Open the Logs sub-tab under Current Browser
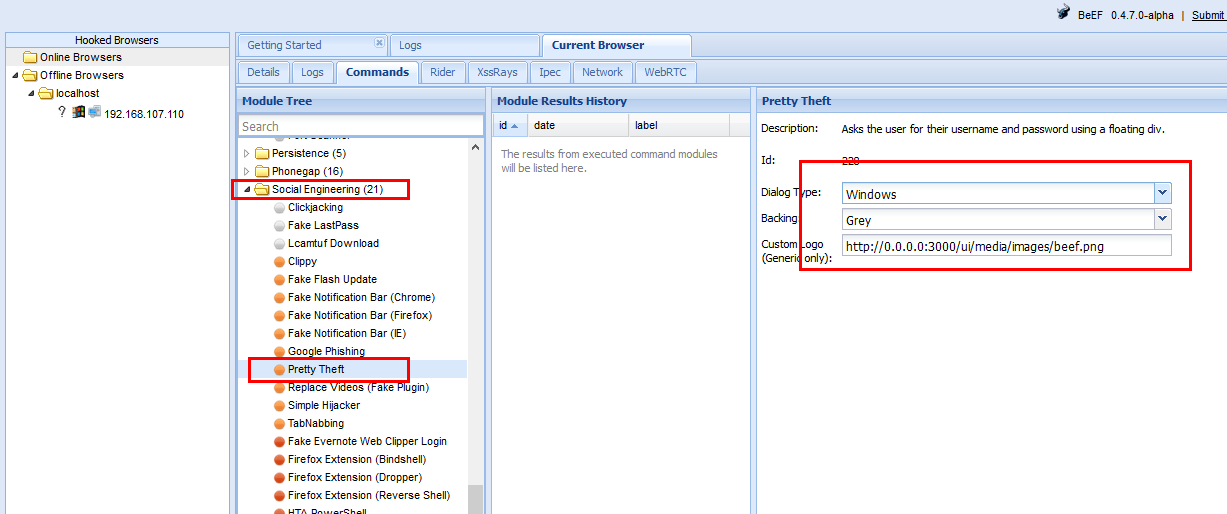 click(x=312, y=72)
